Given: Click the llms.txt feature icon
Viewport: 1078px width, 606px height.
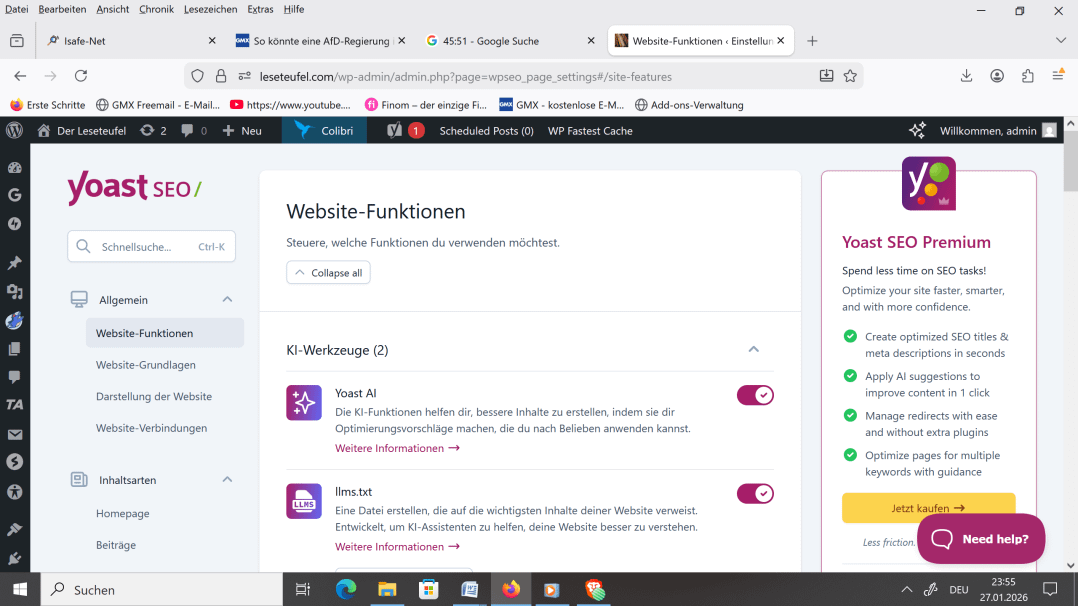Looking at the screenshot, I should coord(304,501).
